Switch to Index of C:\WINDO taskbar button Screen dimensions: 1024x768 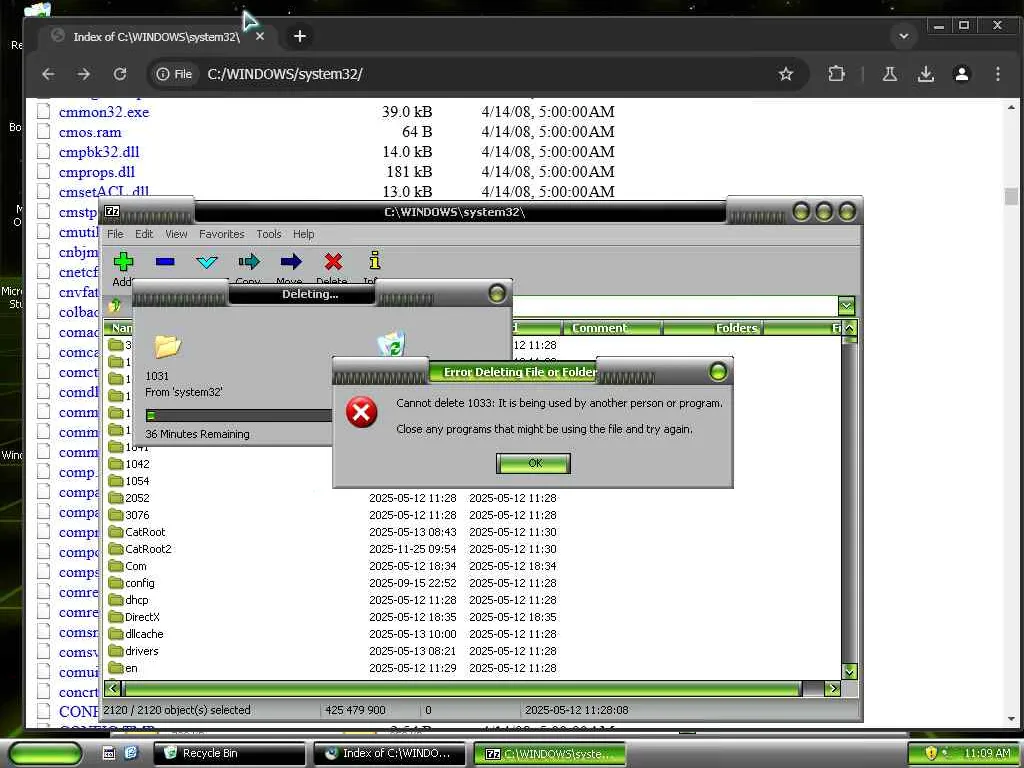pos(389,753)
